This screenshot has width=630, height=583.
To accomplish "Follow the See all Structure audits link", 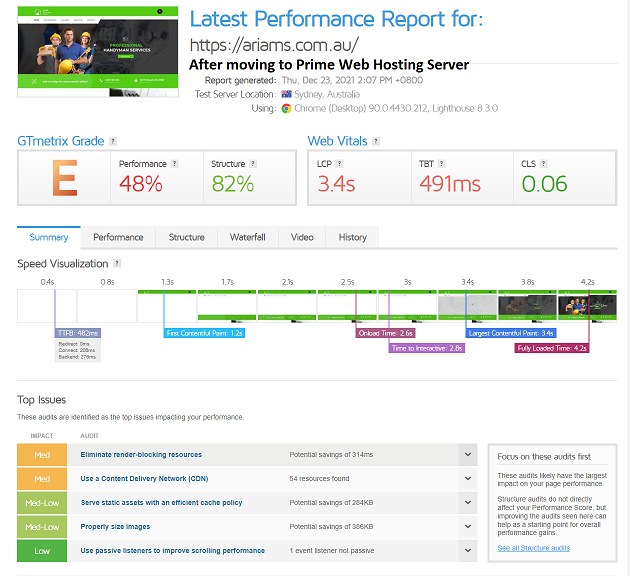I will click(x=534, y=548).
